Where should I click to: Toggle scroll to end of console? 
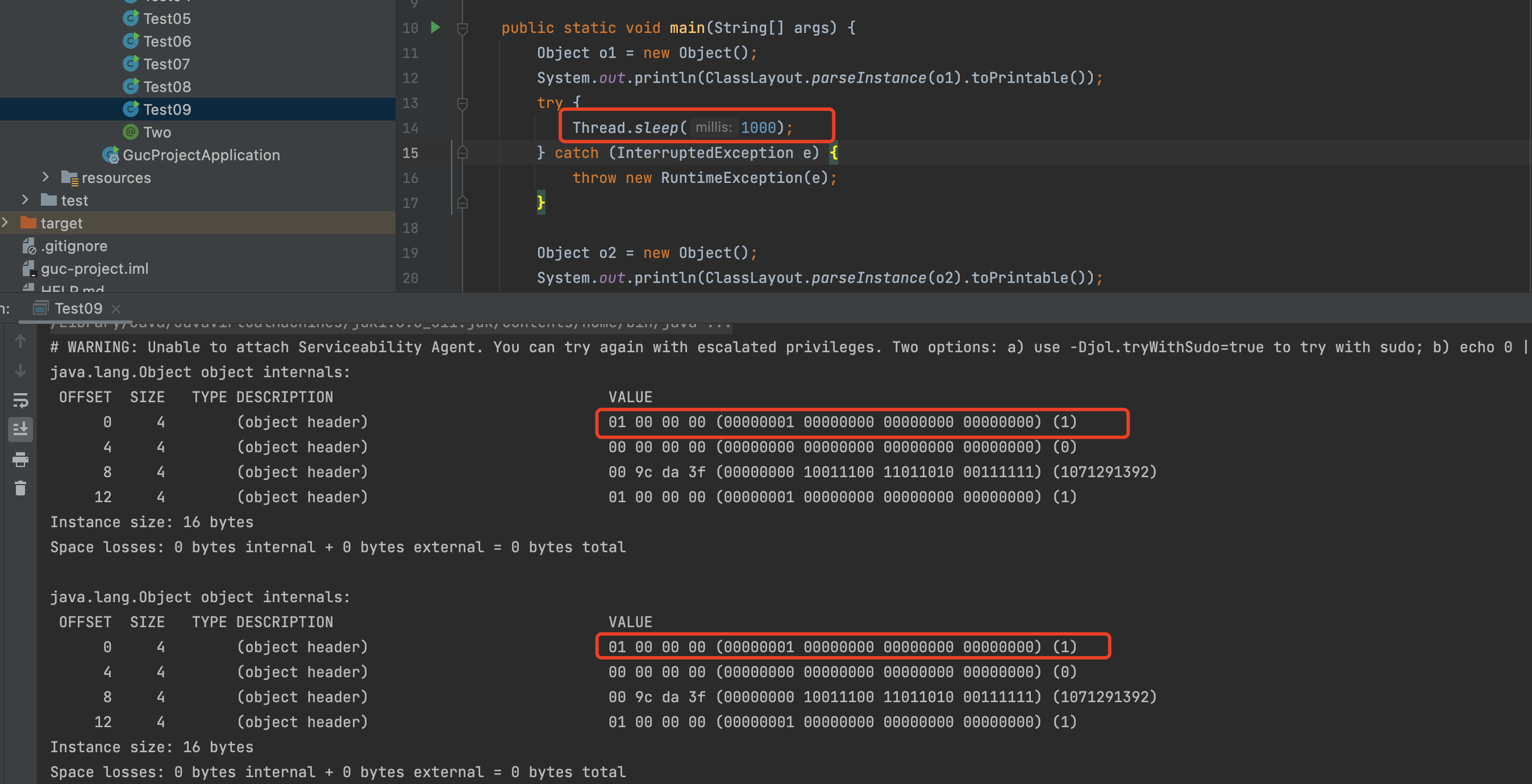[x=20, y=428]
